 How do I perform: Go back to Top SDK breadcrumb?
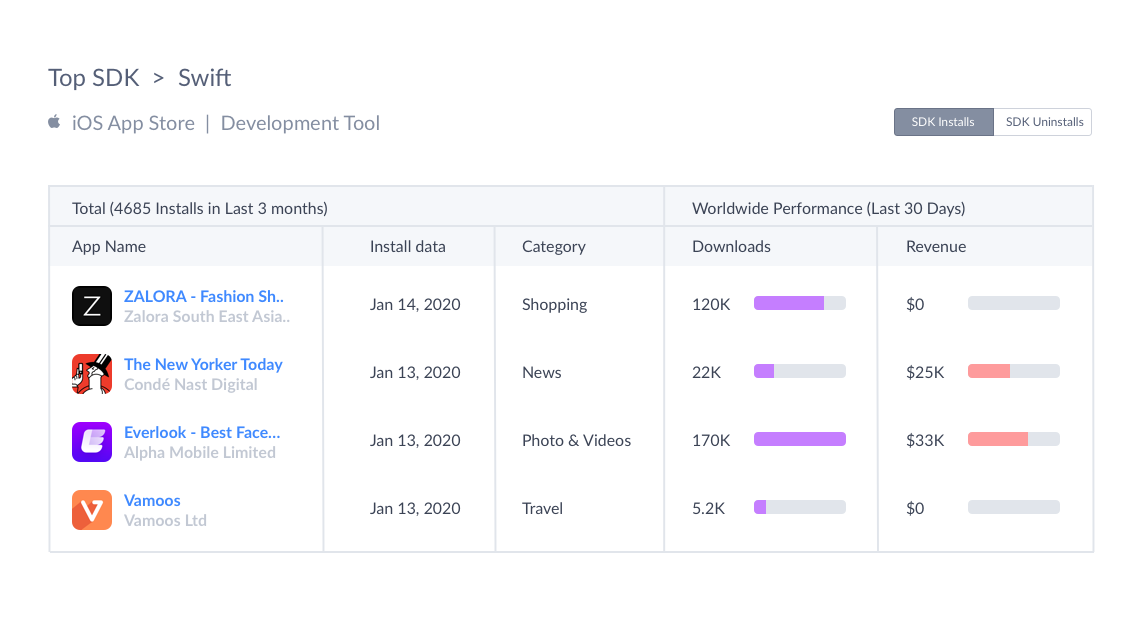pyautogui.click(x=93, y=77)
